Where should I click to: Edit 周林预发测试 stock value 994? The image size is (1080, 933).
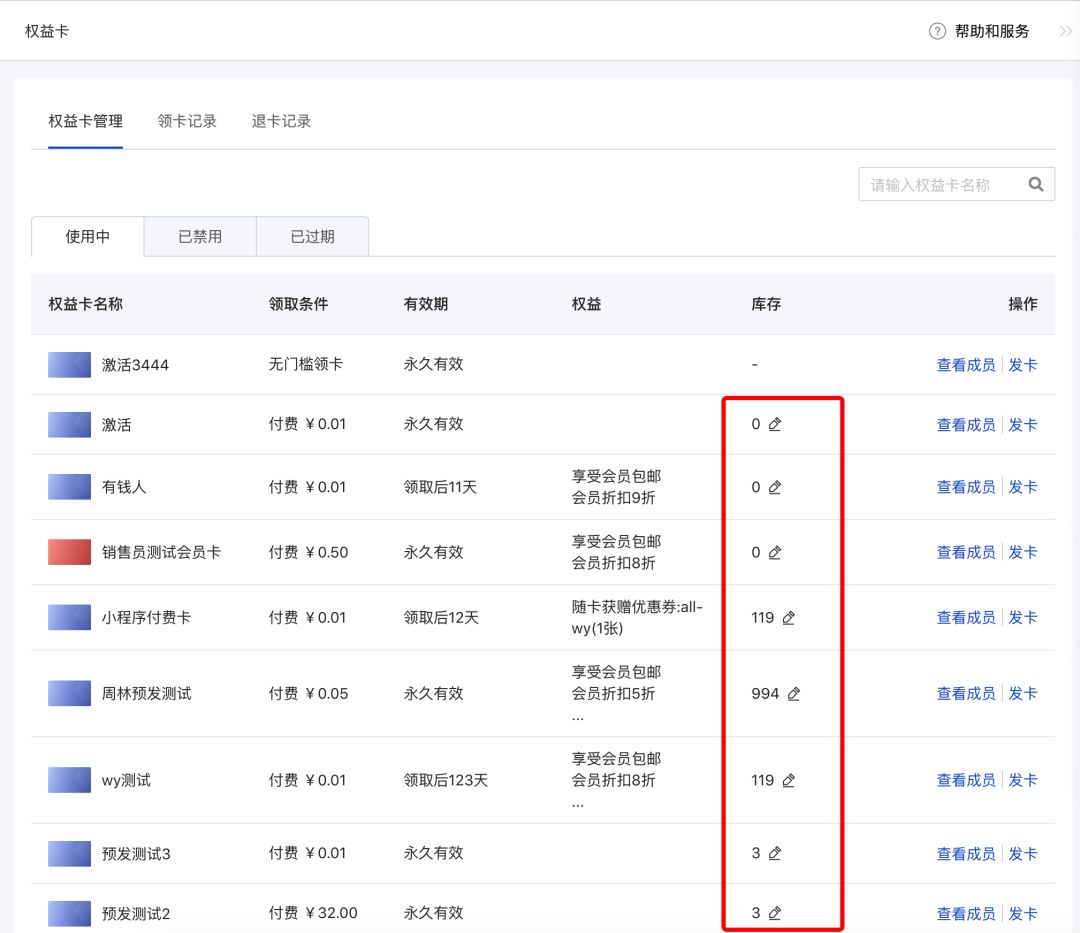coord(793,694)
